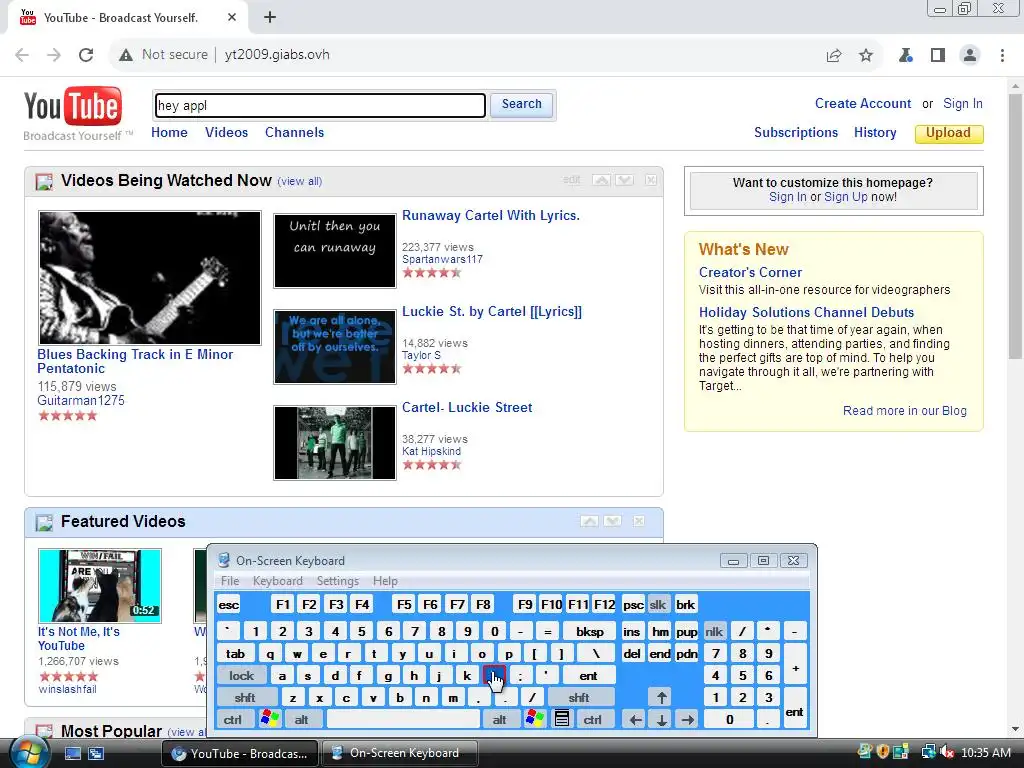The image size is (1024, 768).
Task: Click the Search button
Action: click(x=521, y=104)
